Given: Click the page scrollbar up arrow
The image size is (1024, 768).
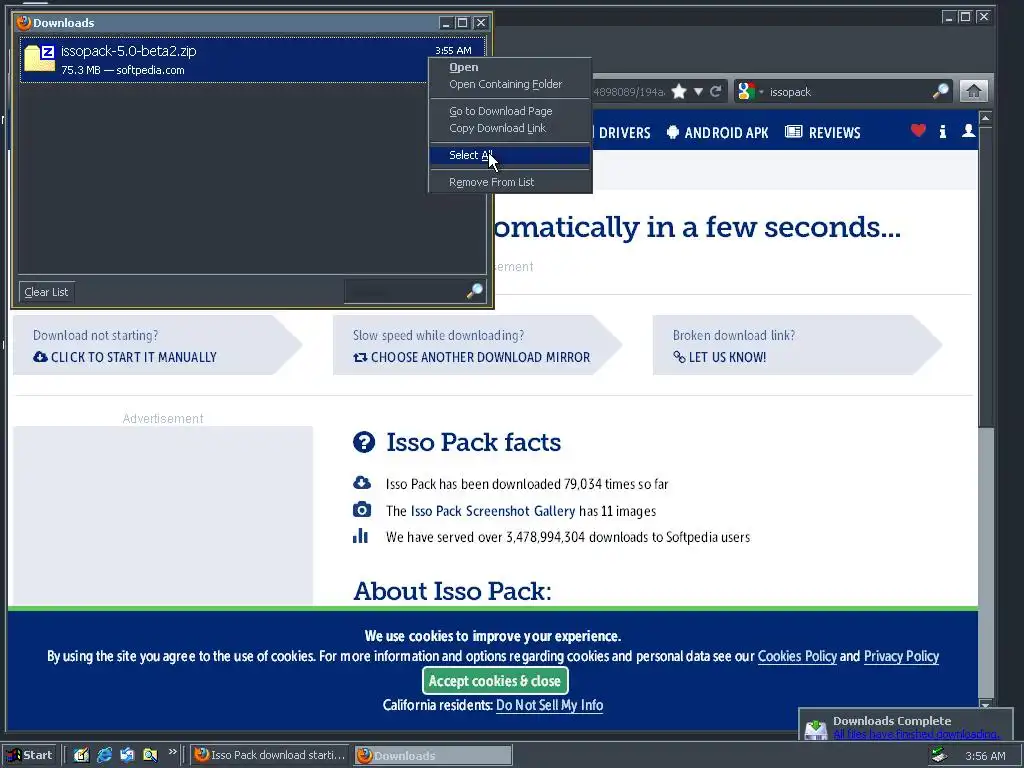Looking at the screenshot, I should [x=985, y=119].
